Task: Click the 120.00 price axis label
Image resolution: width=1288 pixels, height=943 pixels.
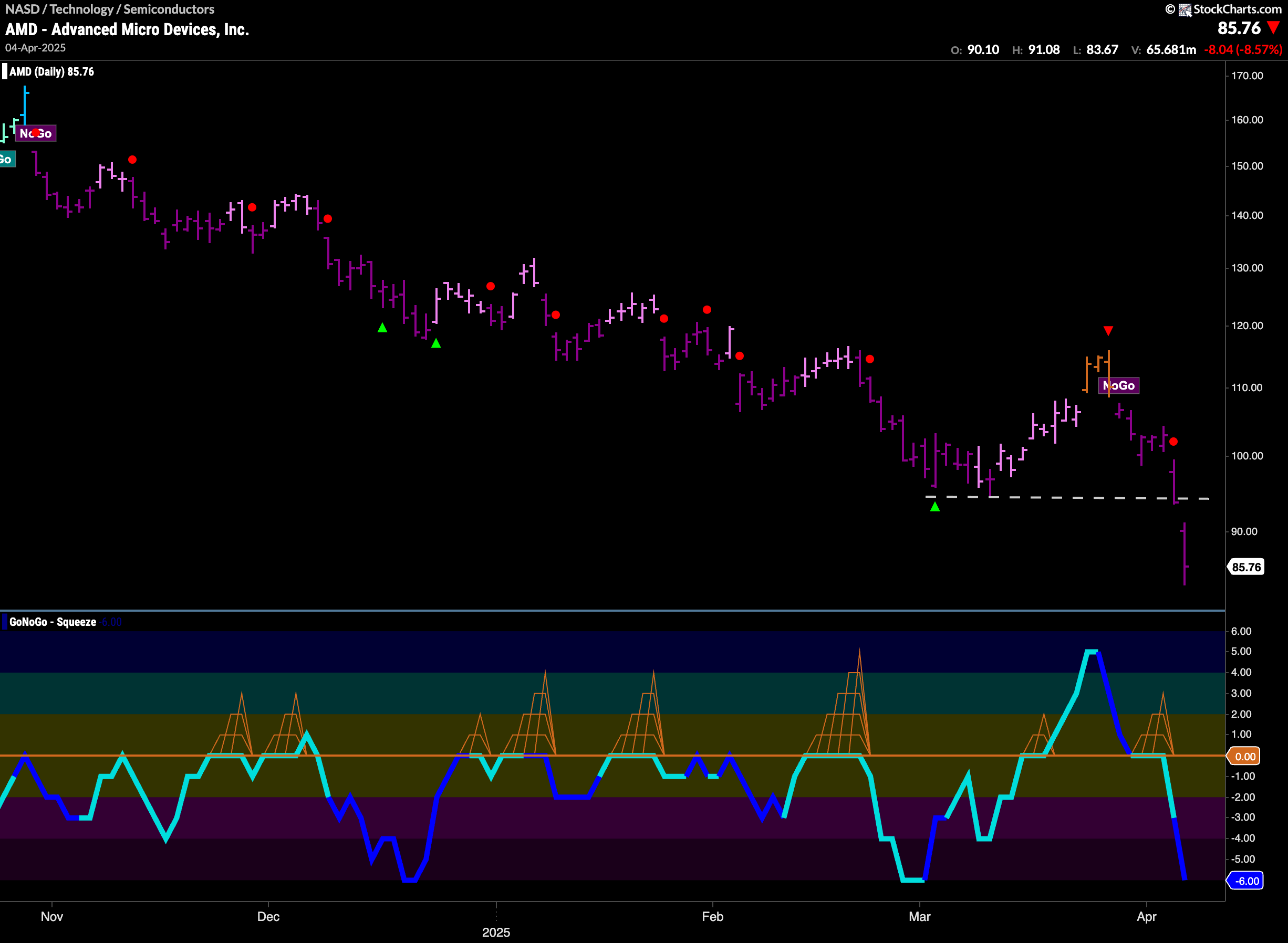Action: pyautogui.click(x=1247, y=326)
